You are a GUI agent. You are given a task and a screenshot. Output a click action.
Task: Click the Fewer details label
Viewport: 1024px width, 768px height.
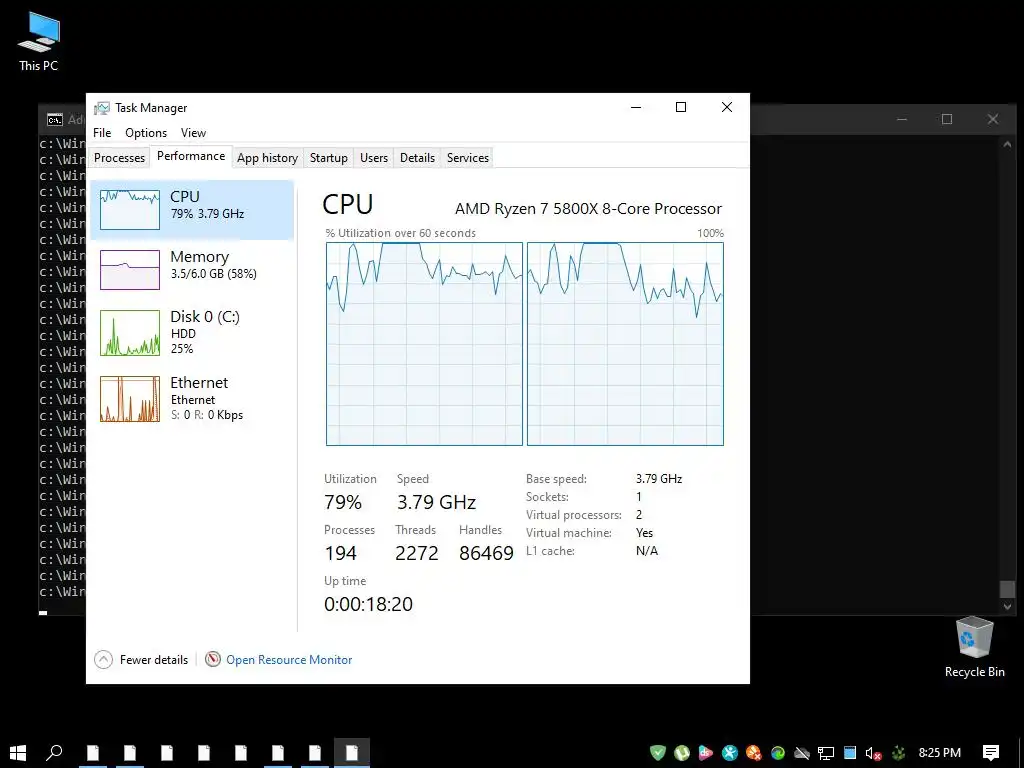[154, 660]
